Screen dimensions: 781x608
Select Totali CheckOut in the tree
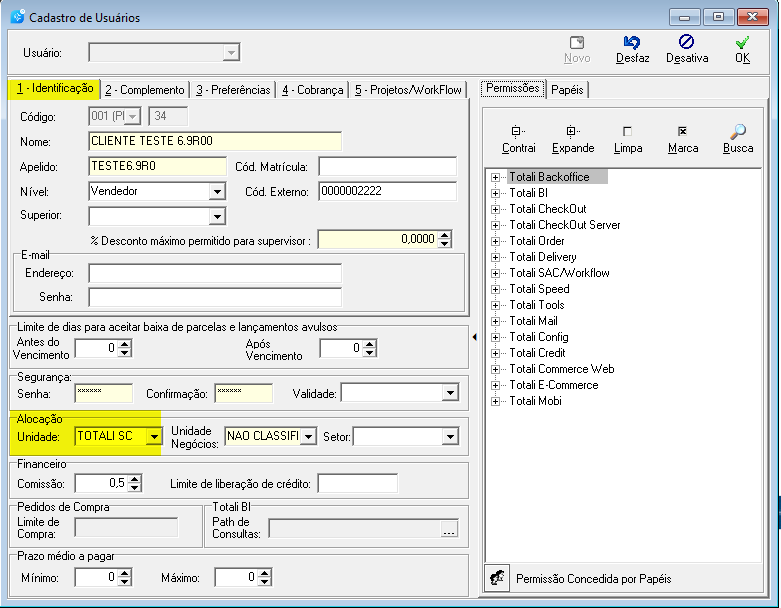[x=547, y=209]
